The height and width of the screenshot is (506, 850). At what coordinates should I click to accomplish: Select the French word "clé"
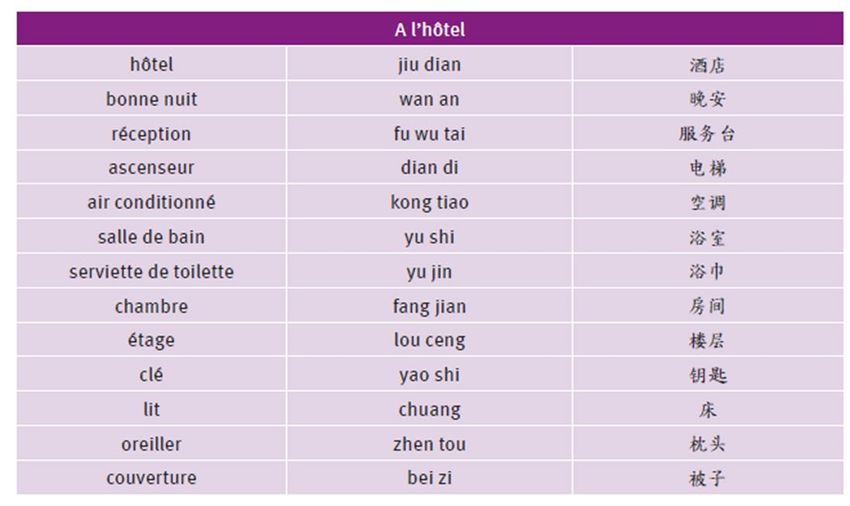pos(151,375)
